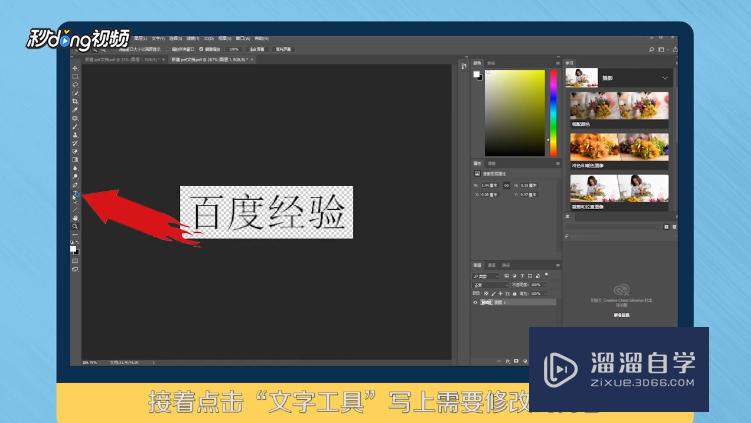Toggle lock position icon in Layers
This screenshot has width=751, height=423.
tap(501, 293)
